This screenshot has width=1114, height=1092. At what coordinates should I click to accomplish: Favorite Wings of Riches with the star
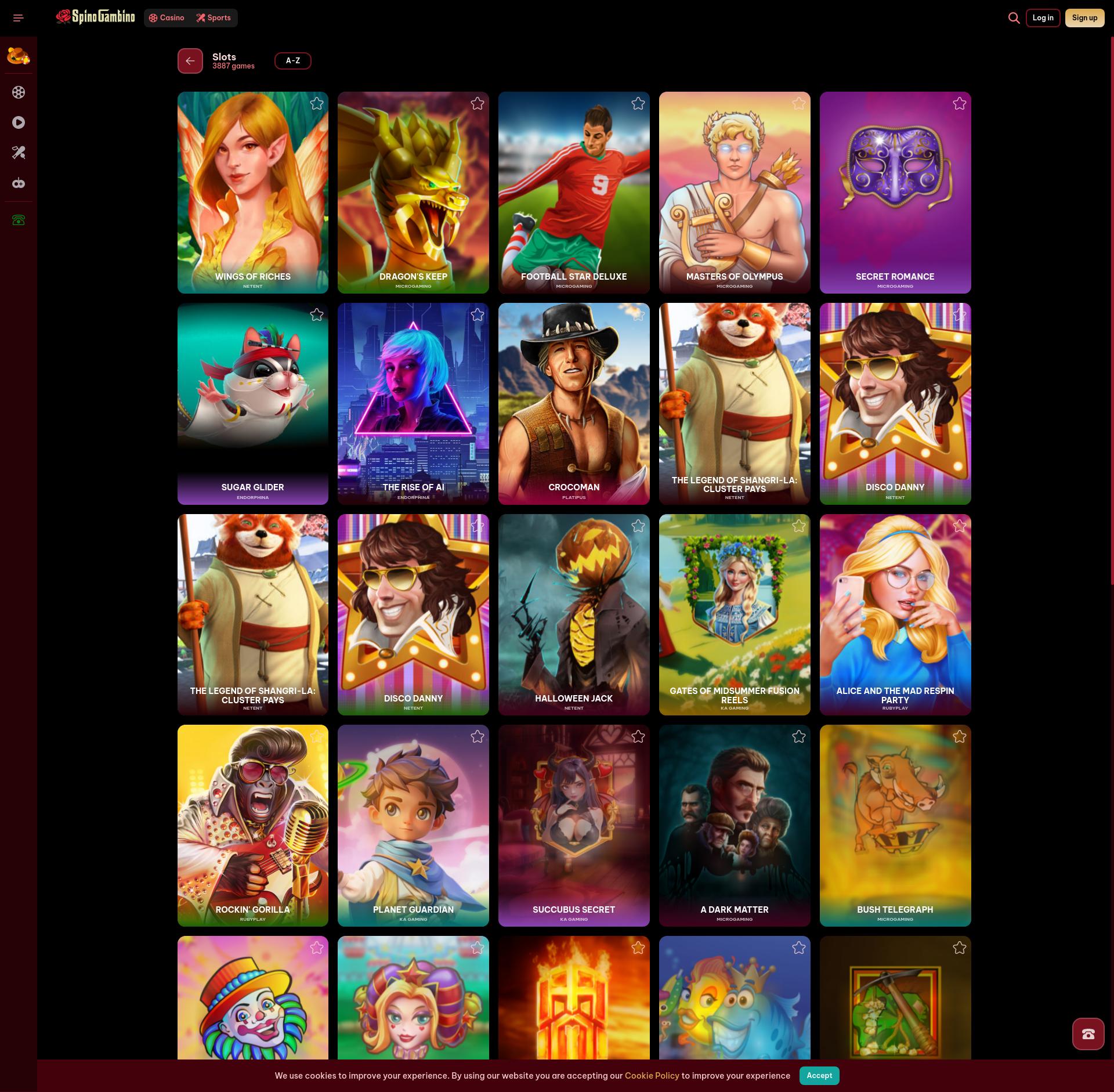click(x=316, y=104)
